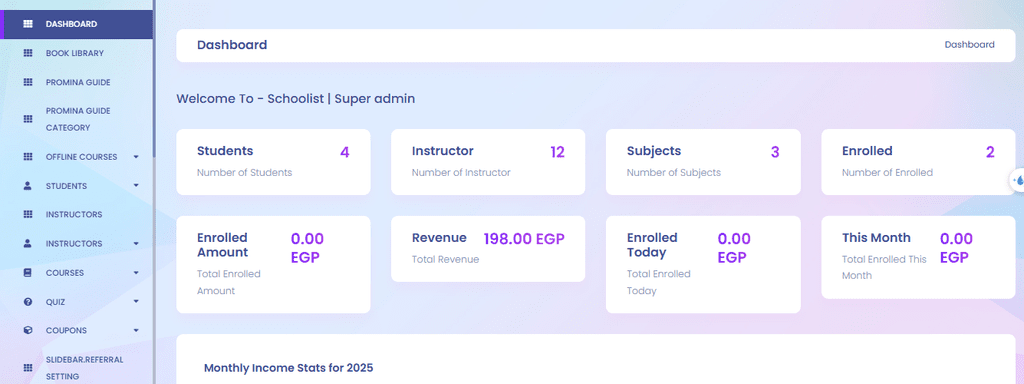Click the Courses book icon
The width and height of the screenshot is (1024, 384).
(x=27, y=272)
